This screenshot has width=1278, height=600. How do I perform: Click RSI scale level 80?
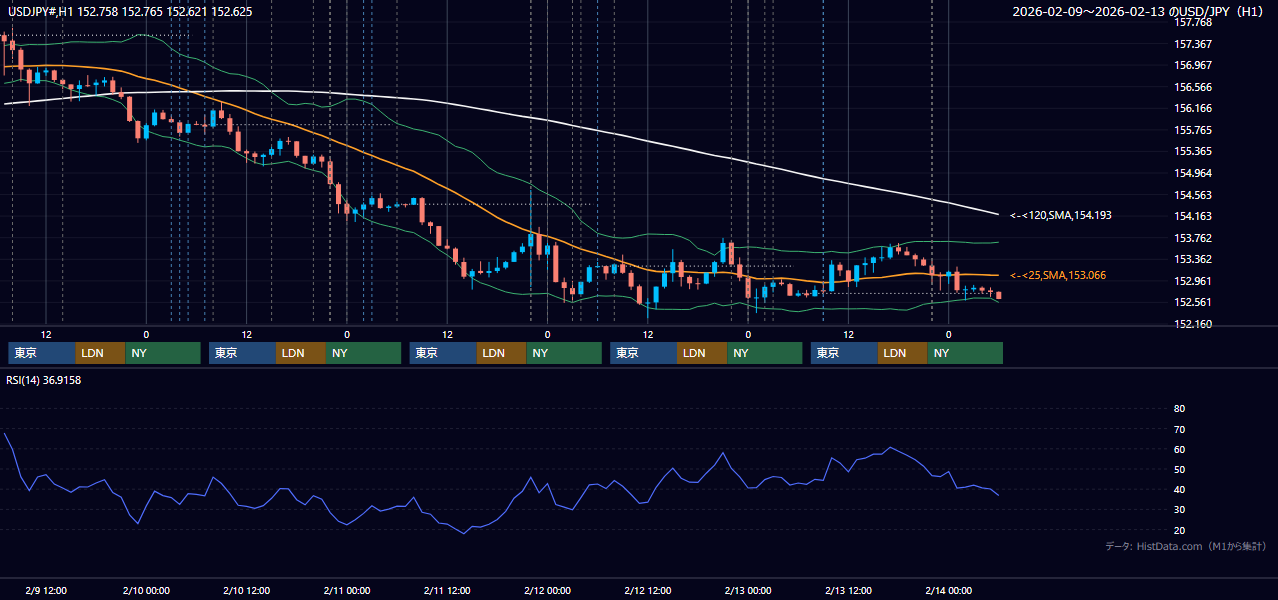(1179, 409)
